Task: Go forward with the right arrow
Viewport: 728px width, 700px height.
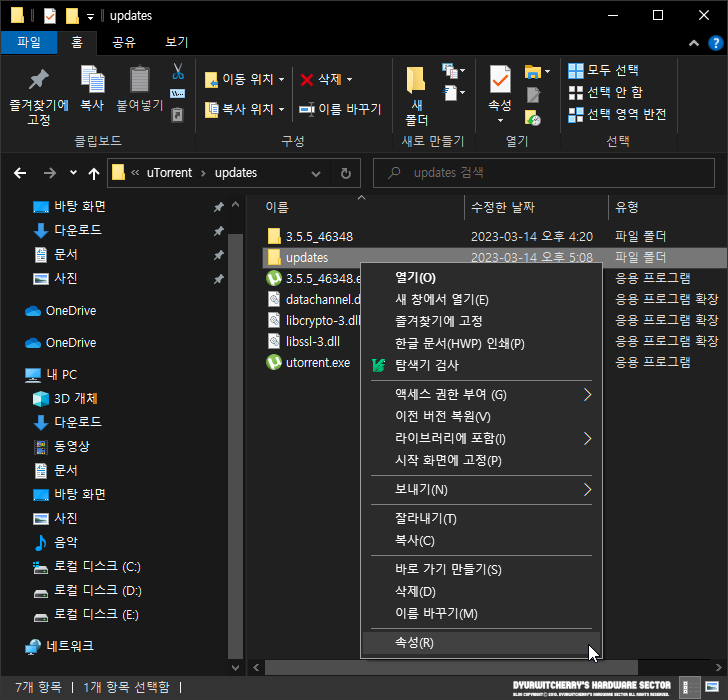Action: tap(49, 173)
